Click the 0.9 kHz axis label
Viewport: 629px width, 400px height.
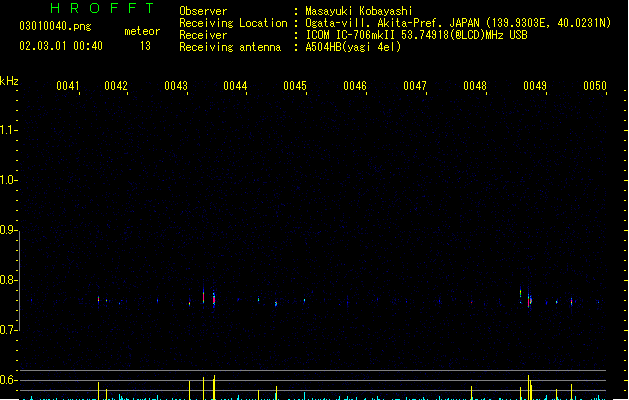7,230
